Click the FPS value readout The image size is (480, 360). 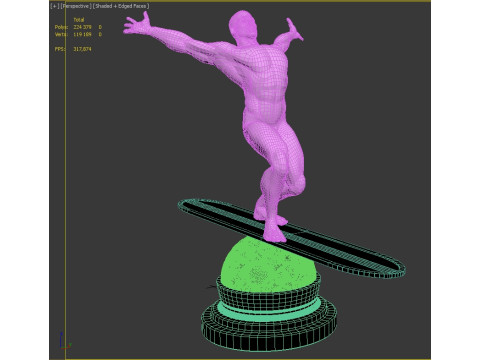[x=82, y=49]
